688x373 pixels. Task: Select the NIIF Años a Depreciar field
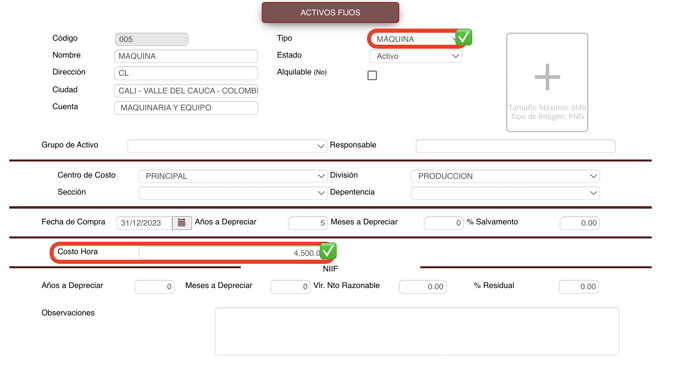(x=154, y=287)
